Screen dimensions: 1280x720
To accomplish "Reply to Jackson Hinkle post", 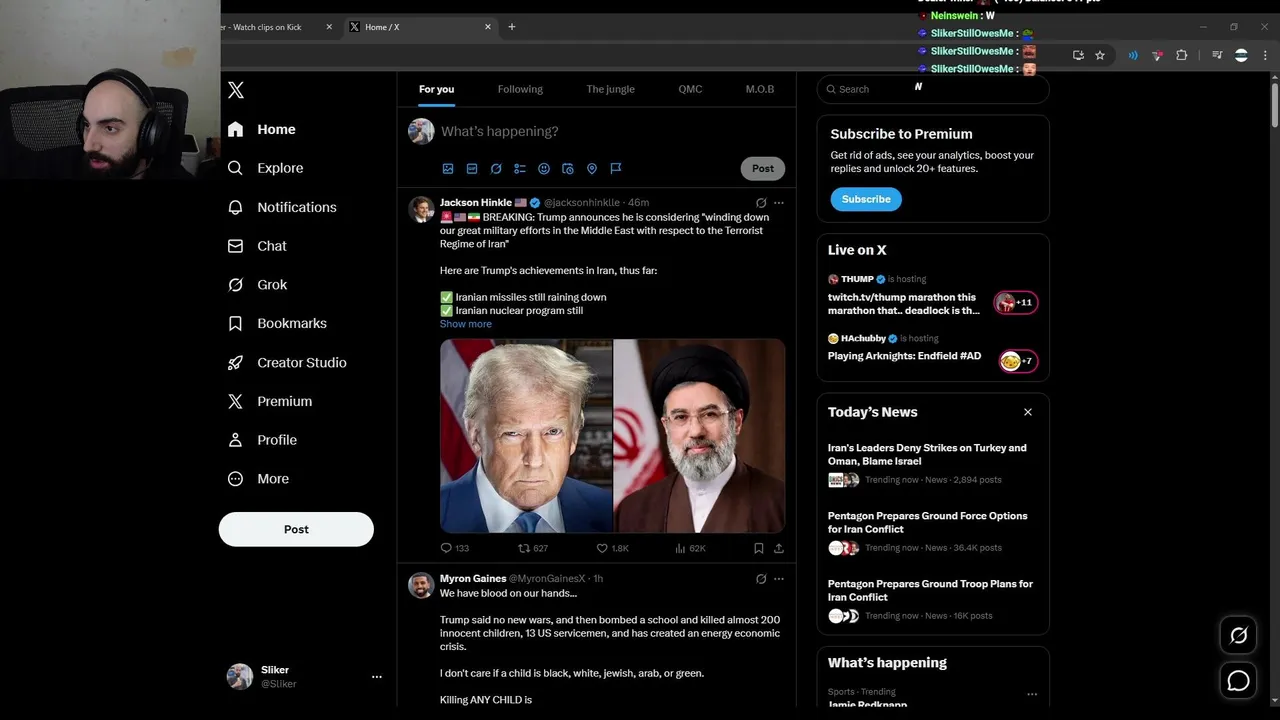I will click(x=455, y=548).
